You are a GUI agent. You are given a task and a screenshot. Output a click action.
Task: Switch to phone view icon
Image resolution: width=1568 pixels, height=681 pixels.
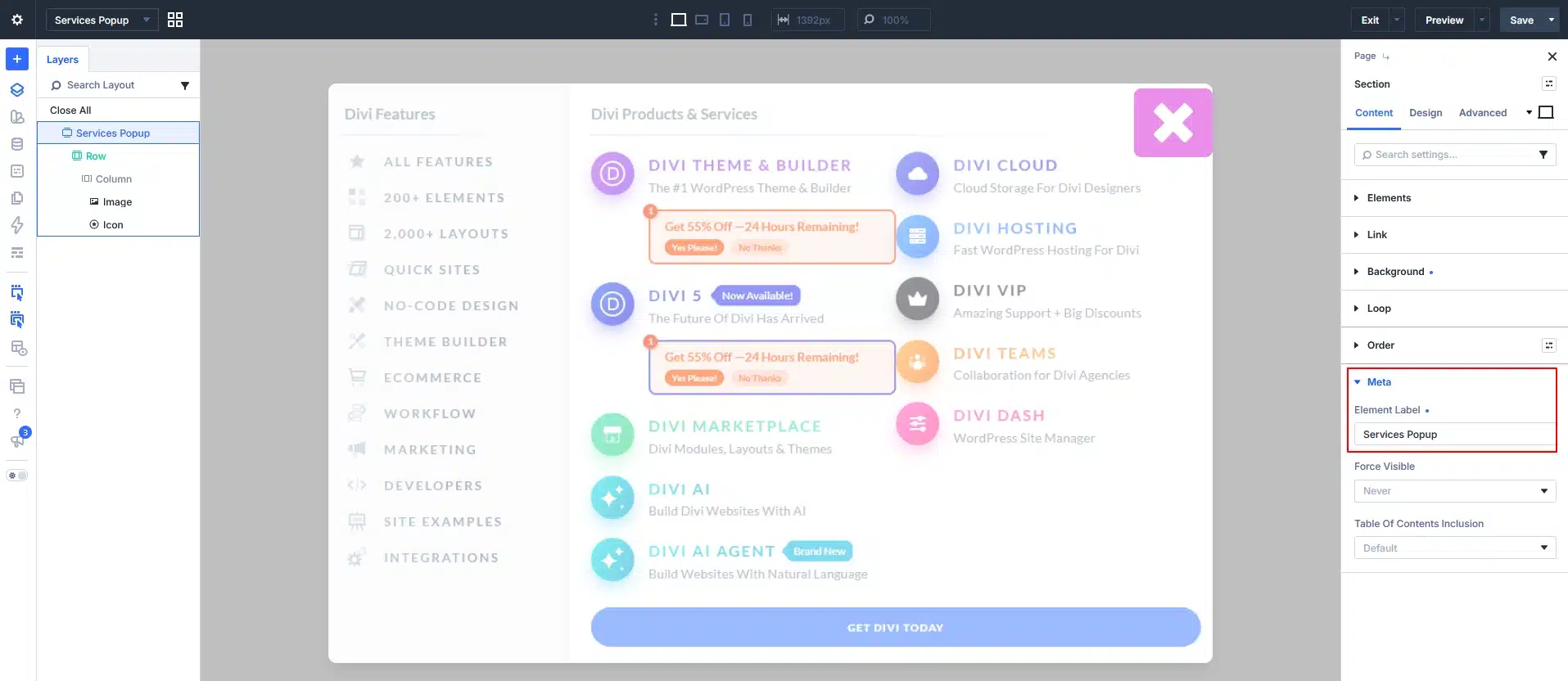tap(748, 20)
